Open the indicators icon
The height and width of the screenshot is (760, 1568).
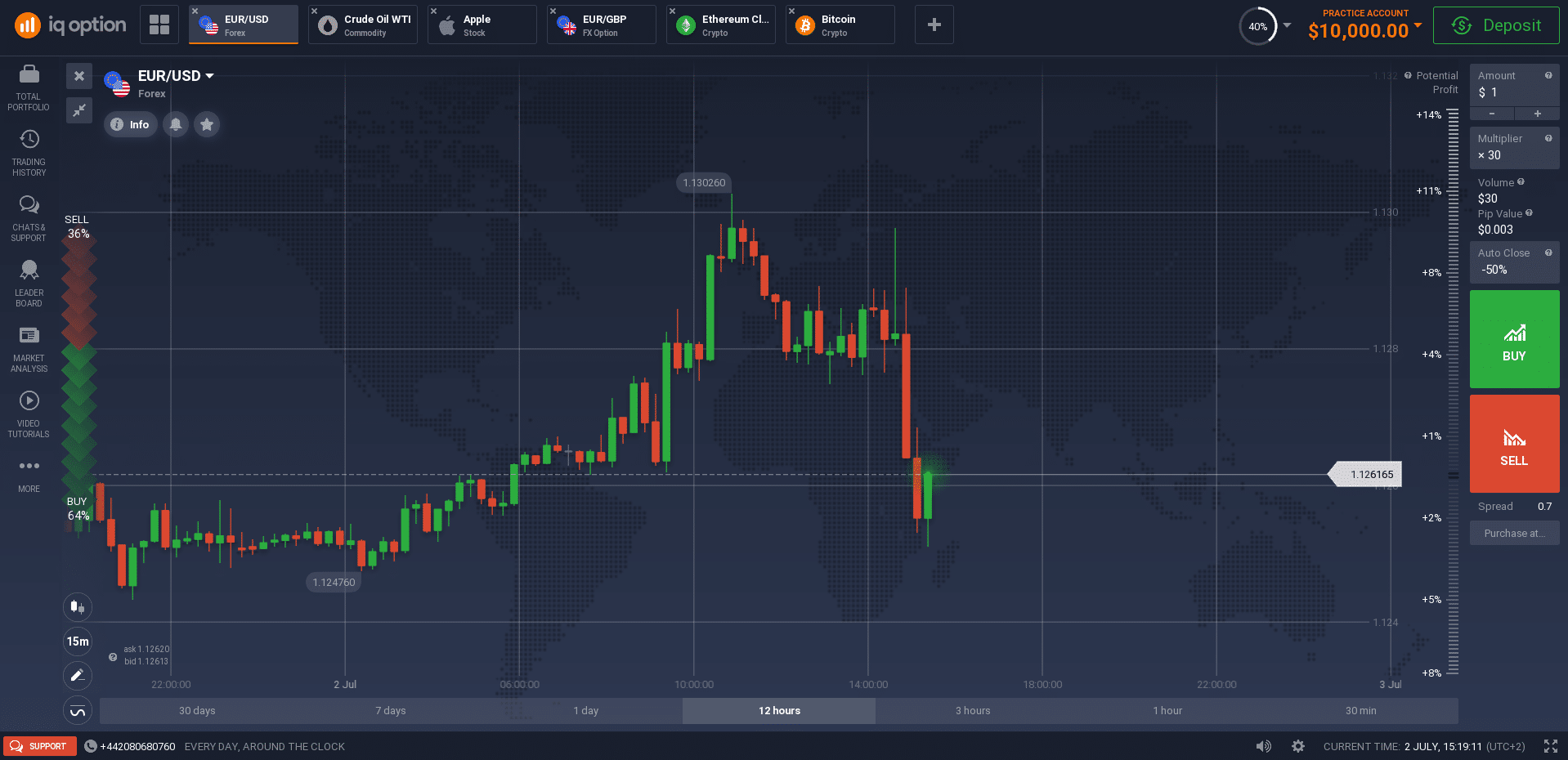tap(78, 711)
